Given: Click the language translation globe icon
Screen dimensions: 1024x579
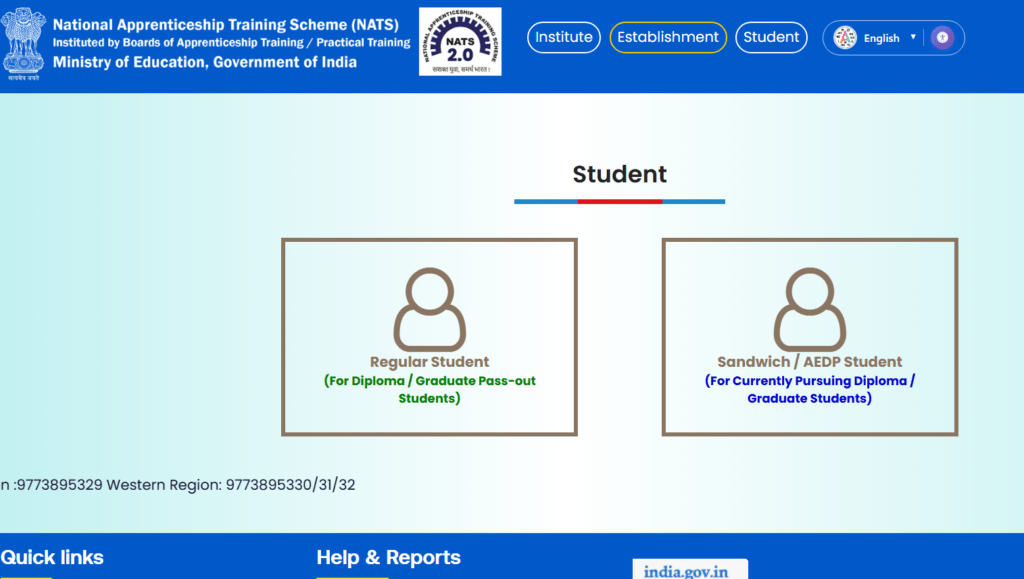Looking at the screenshot, I should 844,38.
